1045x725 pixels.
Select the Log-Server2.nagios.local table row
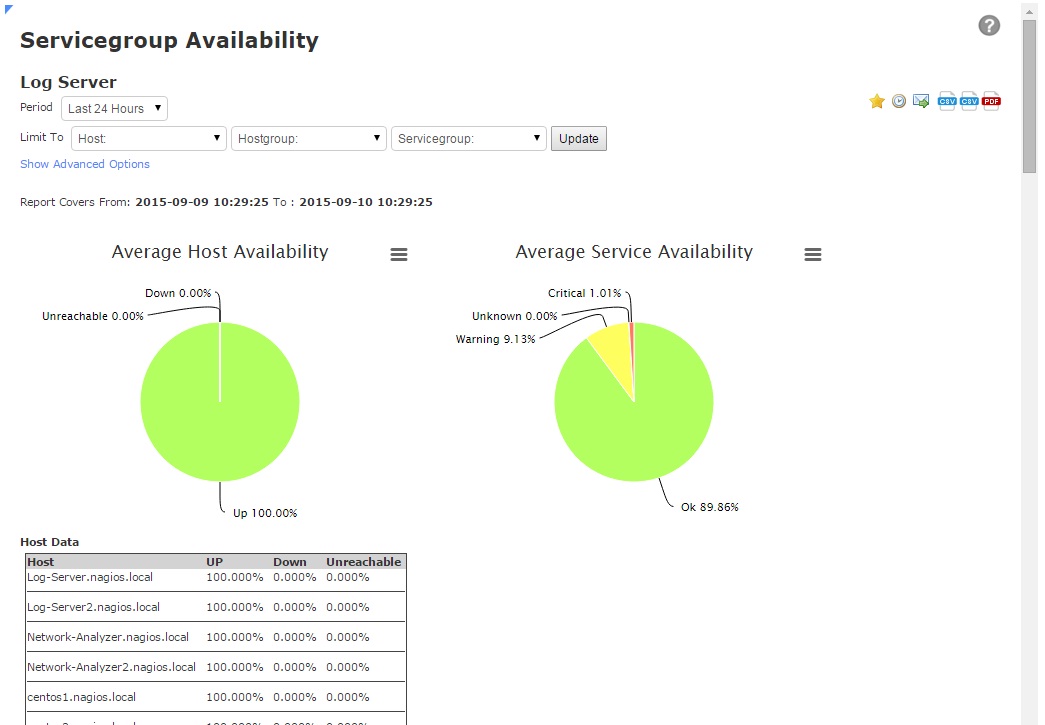click(x=93, y=607)
